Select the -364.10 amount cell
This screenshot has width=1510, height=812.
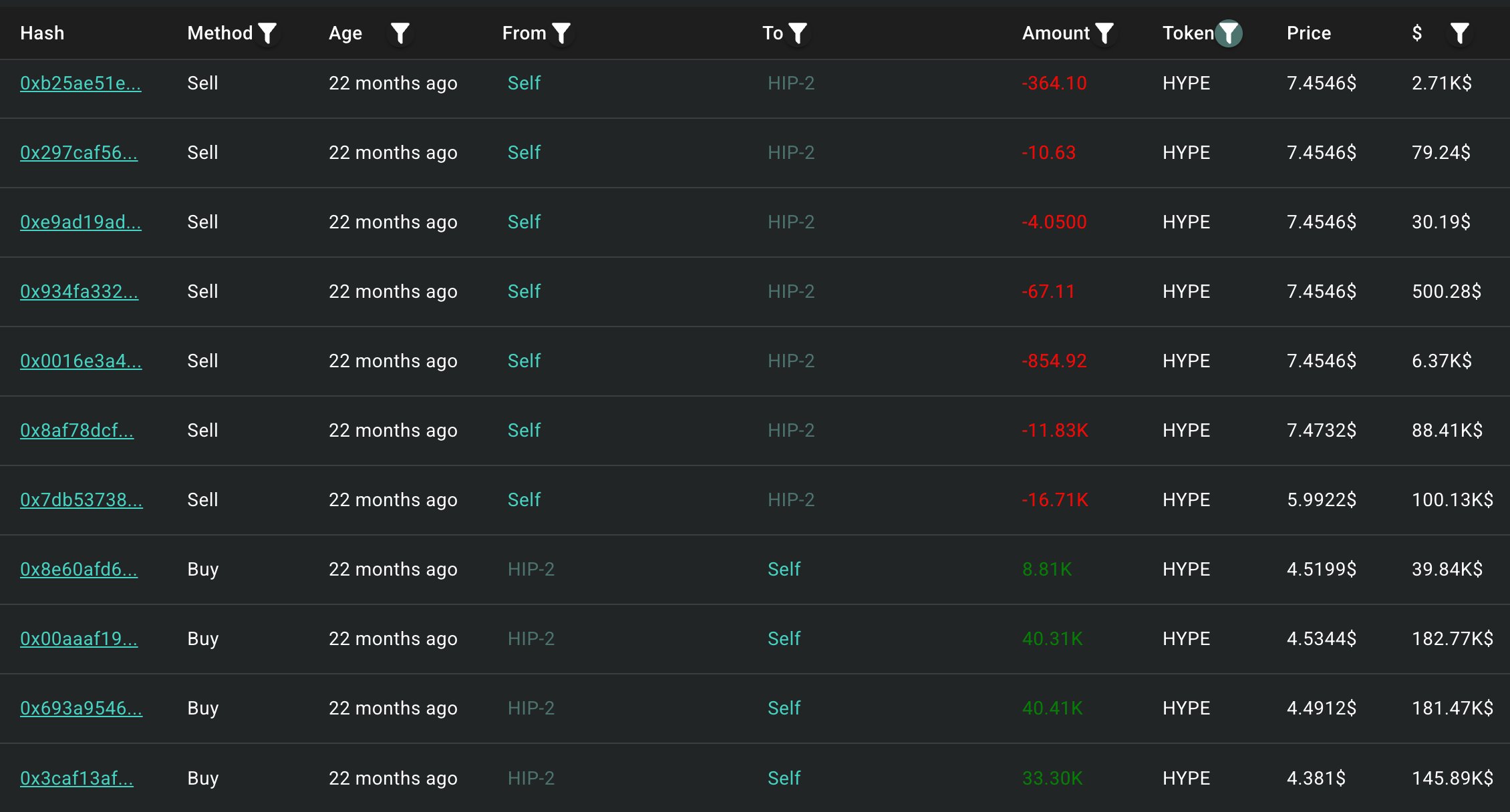click(x=1054, y=83)
